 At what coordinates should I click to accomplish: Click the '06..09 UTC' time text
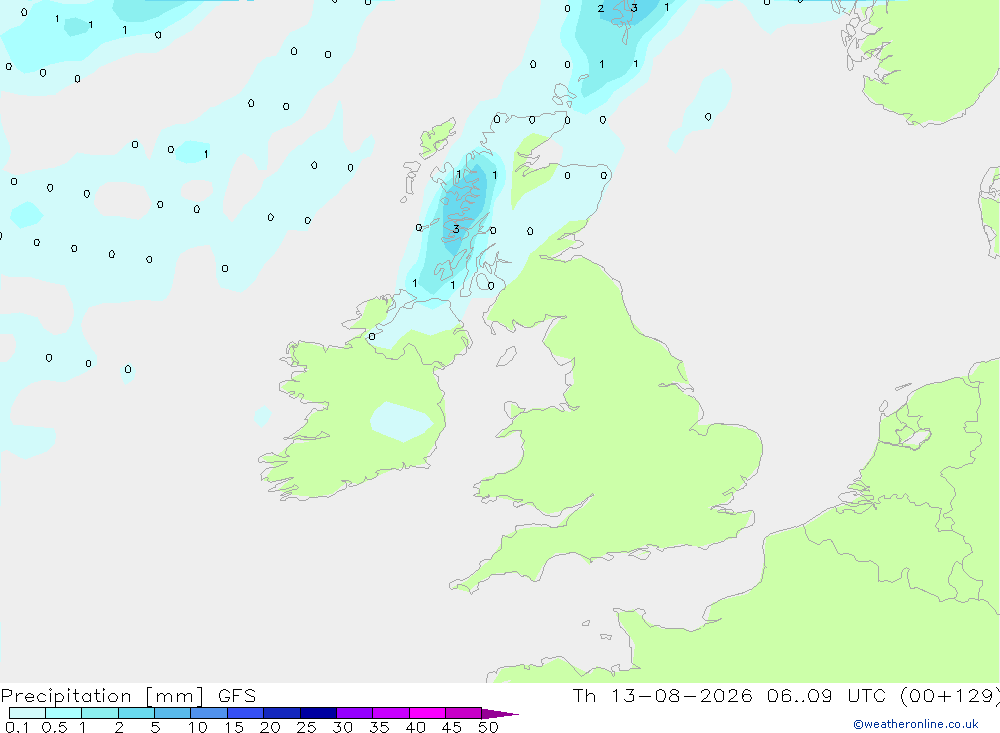tap(826, 696)
